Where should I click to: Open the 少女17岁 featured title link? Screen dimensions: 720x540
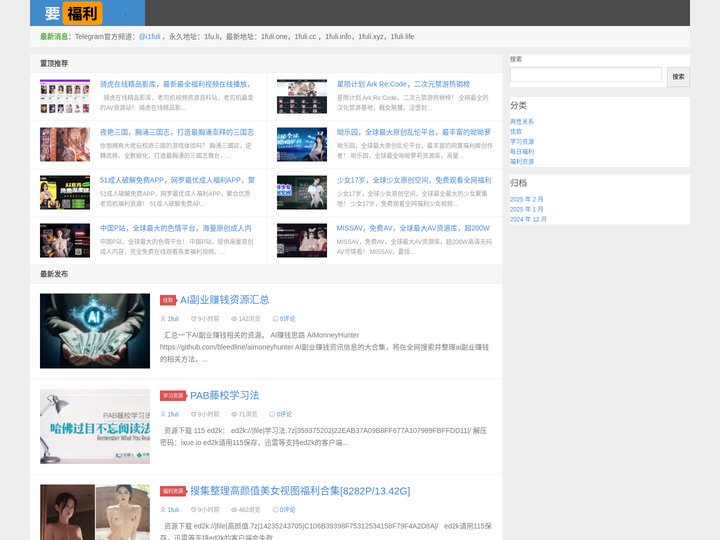414,180
